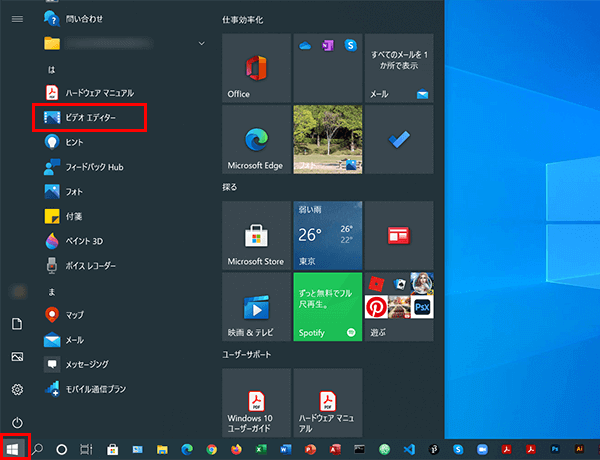Launch the Microsoft Edge tile
This screenshot has height=460, width=600.
pos(256,139)
